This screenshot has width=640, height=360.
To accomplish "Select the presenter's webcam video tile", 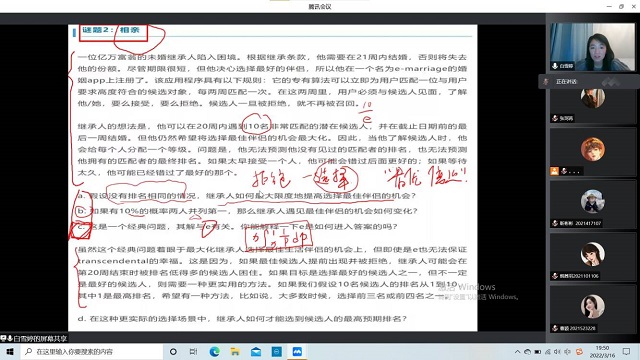I will pos(593,47).
